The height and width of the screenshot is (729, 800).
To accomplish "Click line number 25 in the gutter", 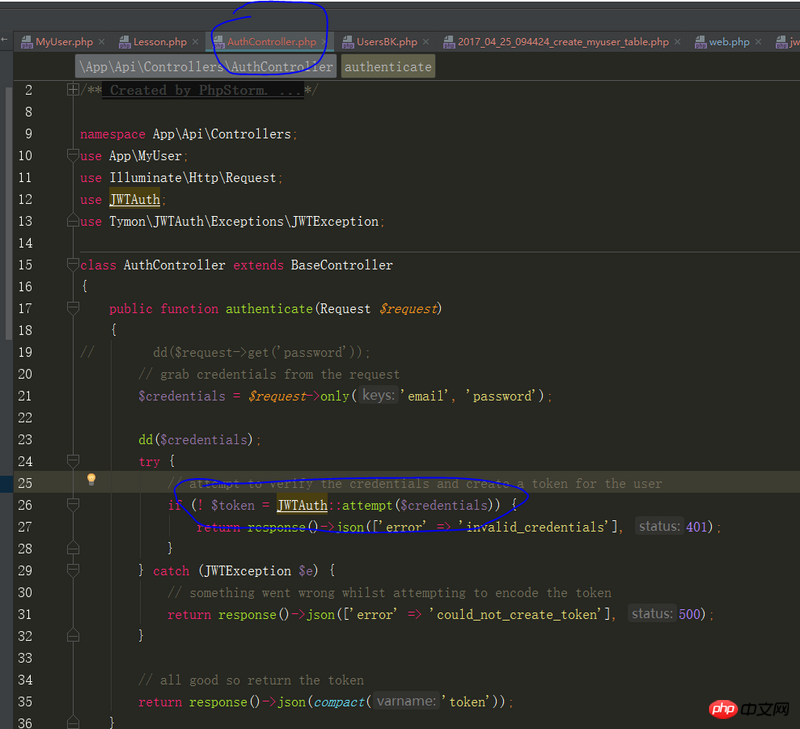I will [x=24, y=483].
